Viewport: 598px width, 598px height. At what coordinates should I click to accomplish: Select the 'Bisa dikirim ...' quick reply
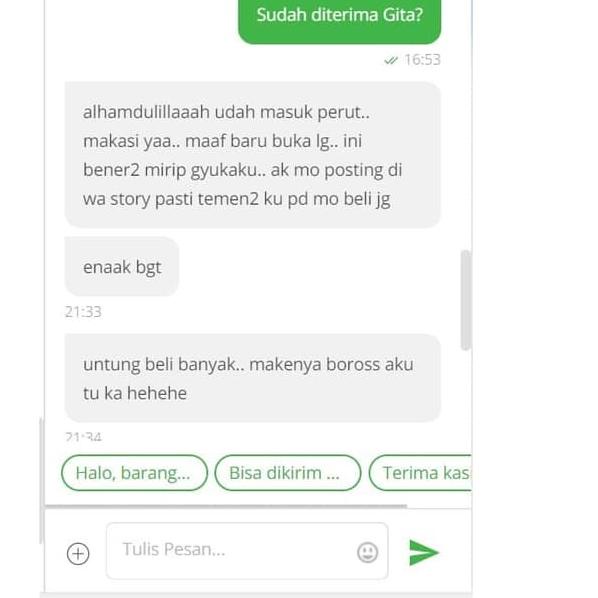288,473
